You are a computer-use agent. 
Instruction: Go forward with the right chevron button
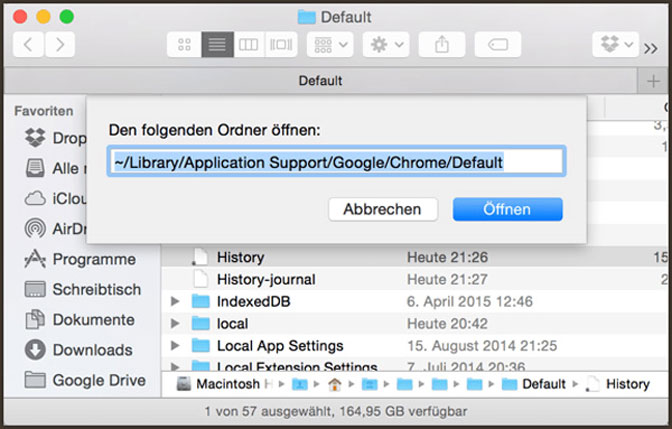tap(60, 44)
